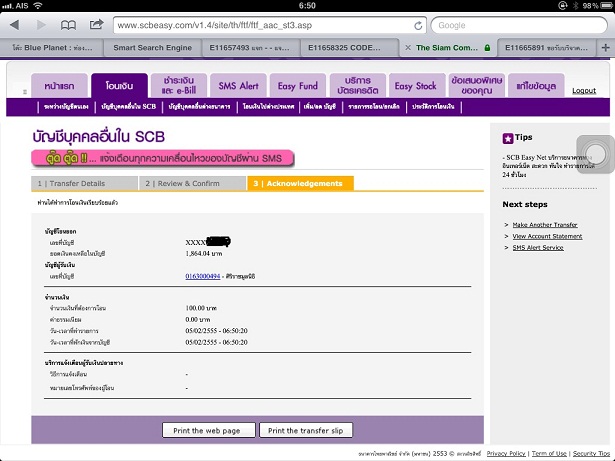
Task: Click the balance 1,864.04 บาท value
Action: tap(204, 253)
